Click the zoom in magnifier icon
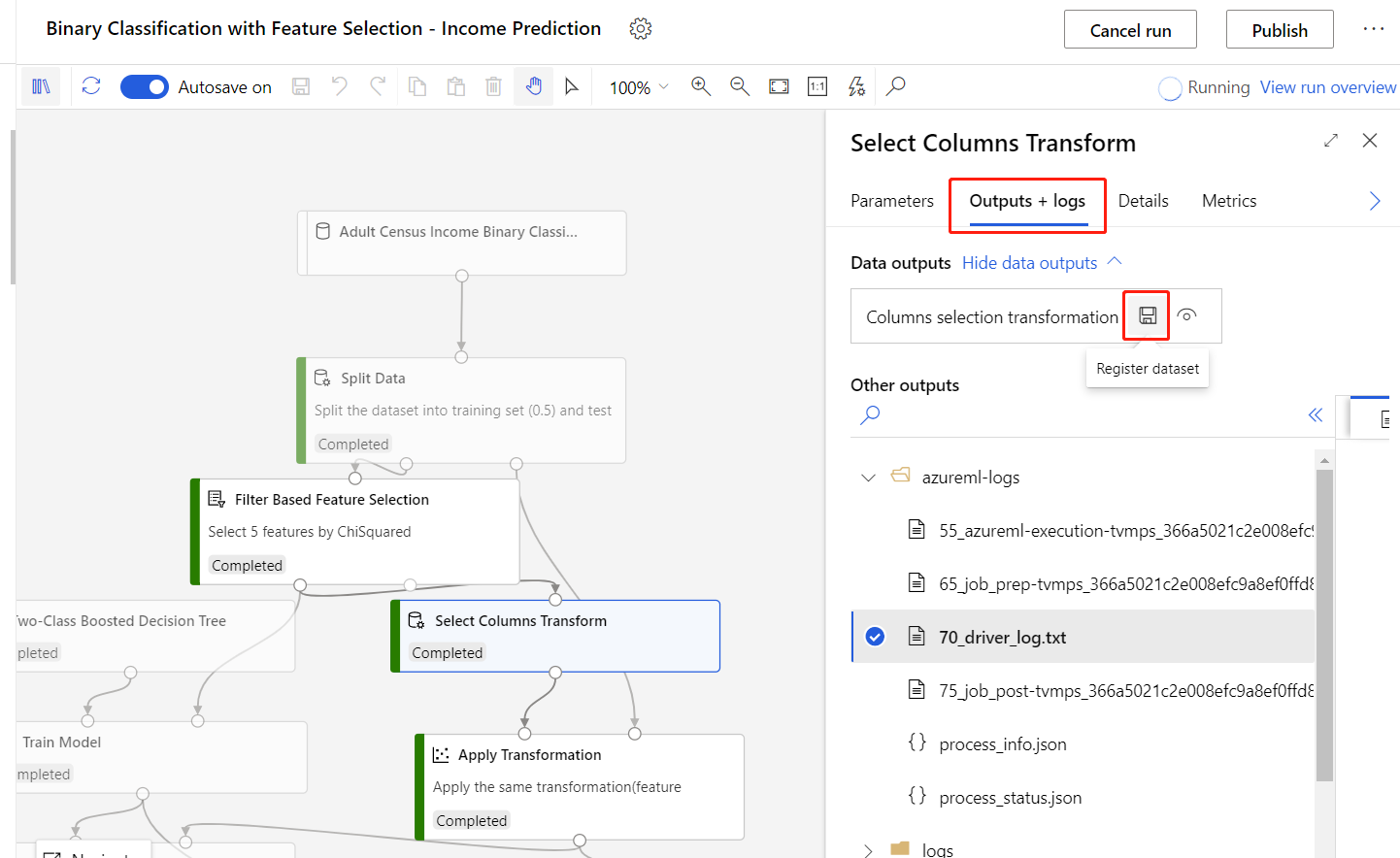 point(700,86)
